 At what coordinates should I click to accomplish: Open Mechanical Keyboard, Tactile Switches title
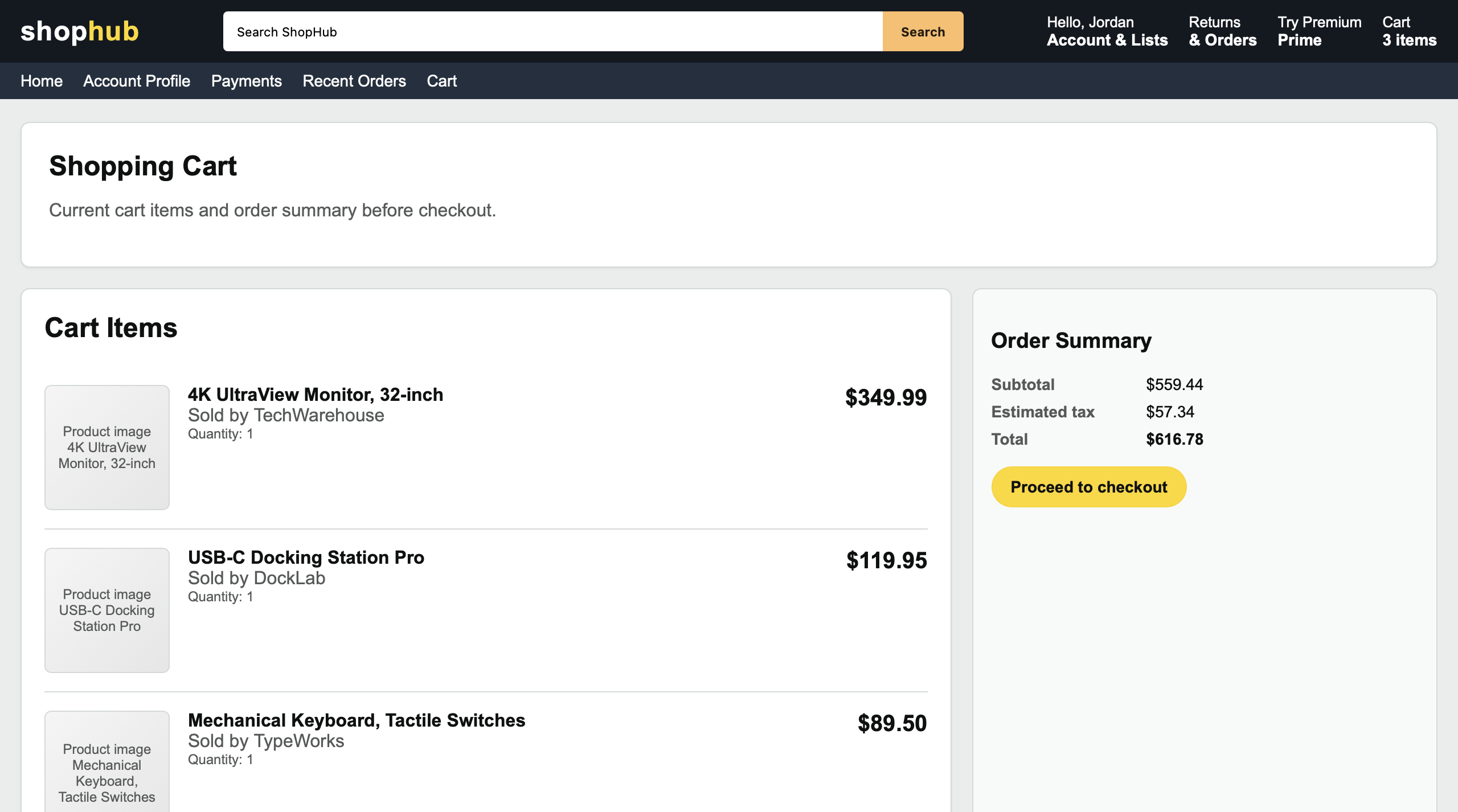357,720
